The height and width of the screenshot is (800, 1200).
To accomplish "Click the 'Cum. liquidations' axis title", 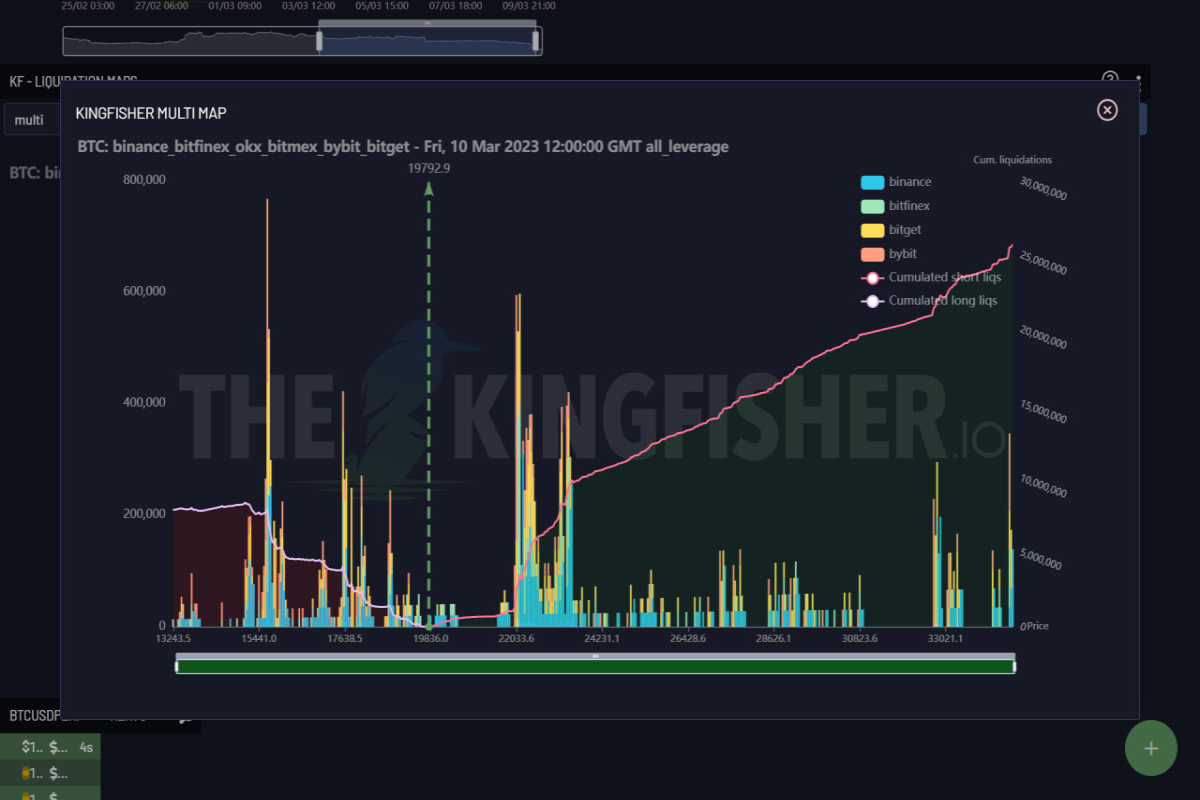I will 1012,160.
